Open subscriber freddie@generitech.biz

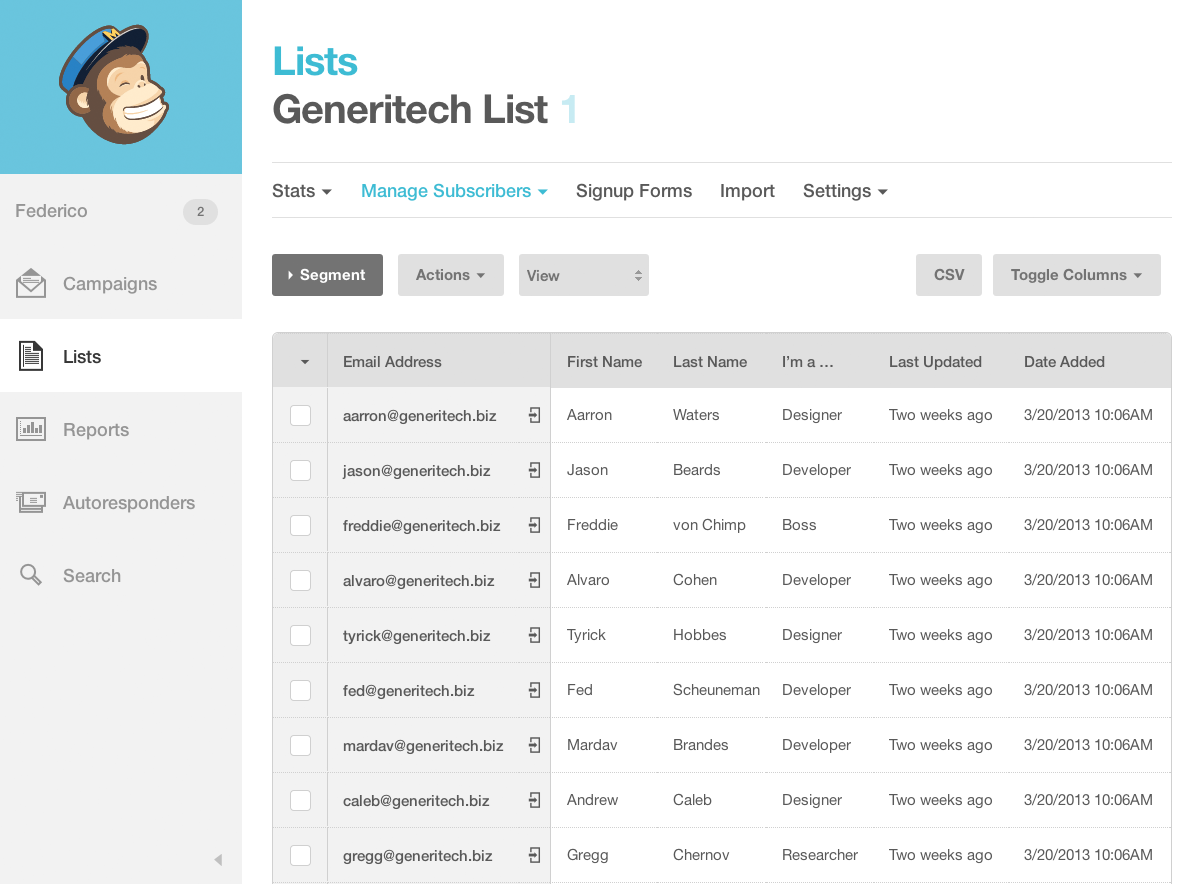421,526
